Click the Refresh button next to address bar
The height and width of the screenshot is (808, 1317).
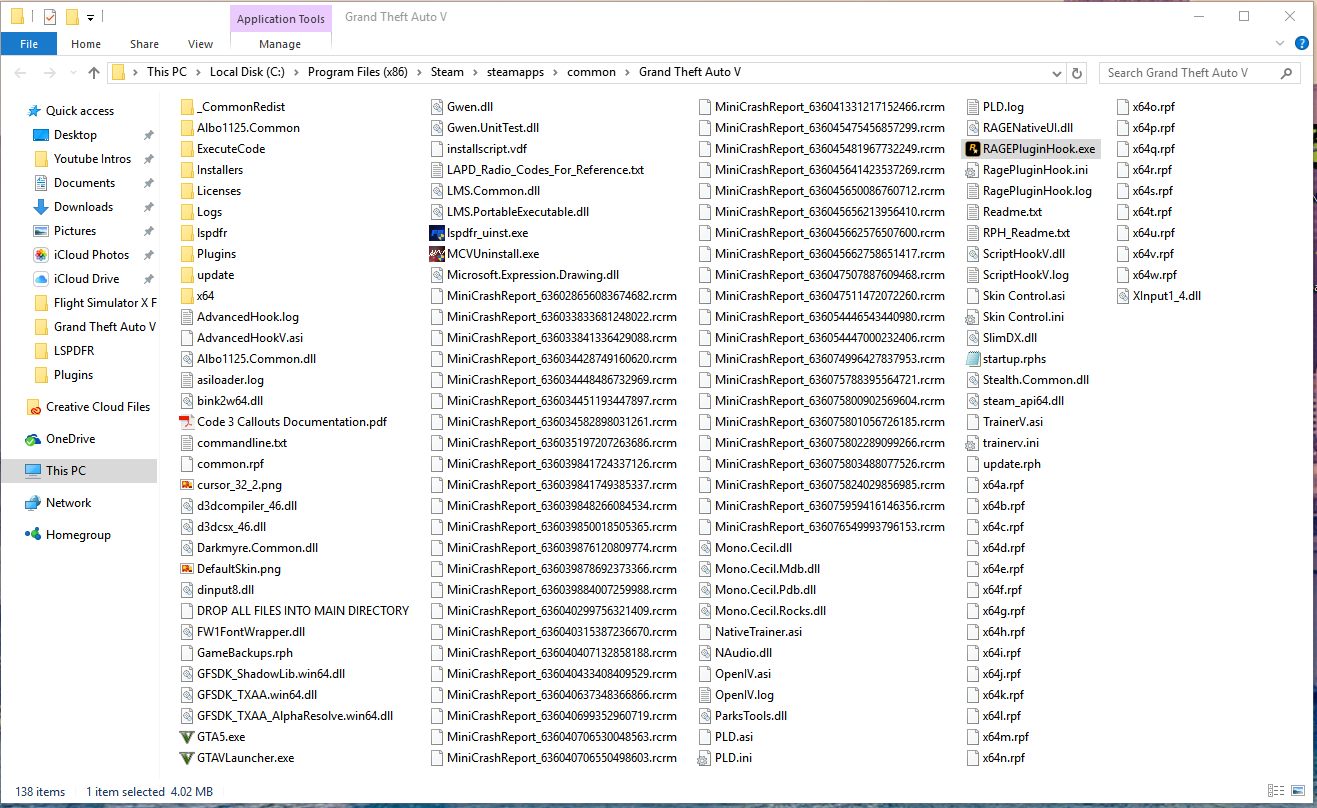(1077, 73)
